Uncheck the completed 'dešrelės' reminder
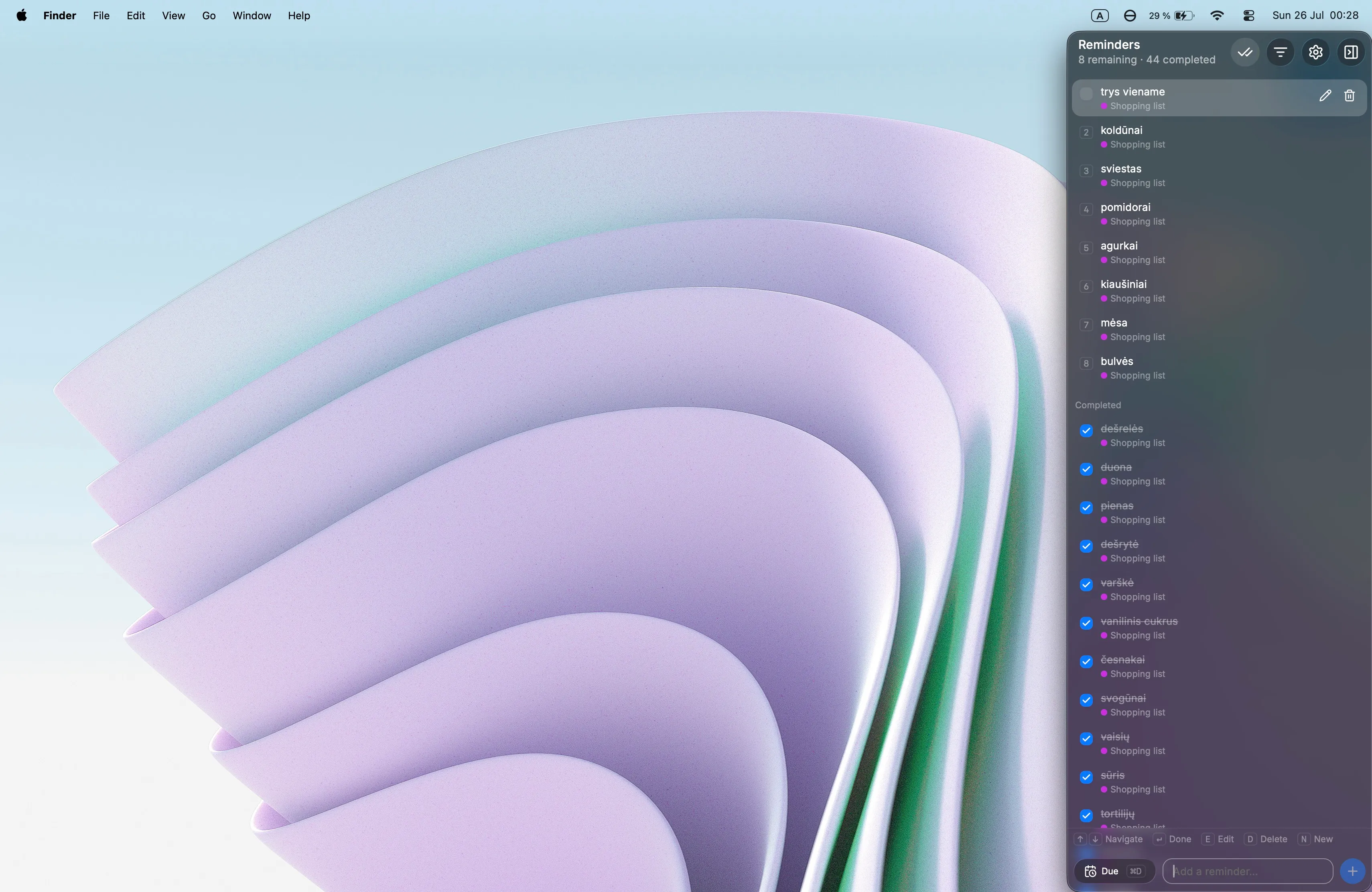 click(x=1086, y=430)
